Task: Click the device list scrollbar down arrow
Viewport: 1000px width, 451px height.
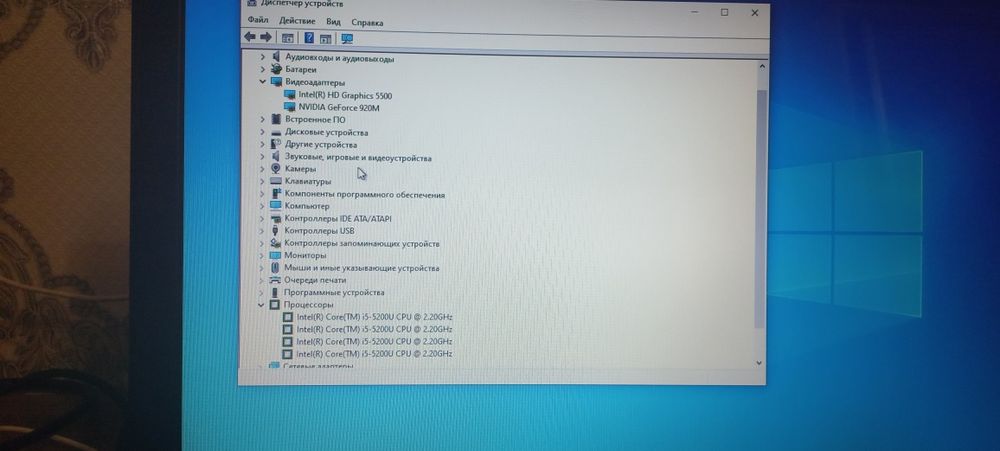Action: [759, 362]
